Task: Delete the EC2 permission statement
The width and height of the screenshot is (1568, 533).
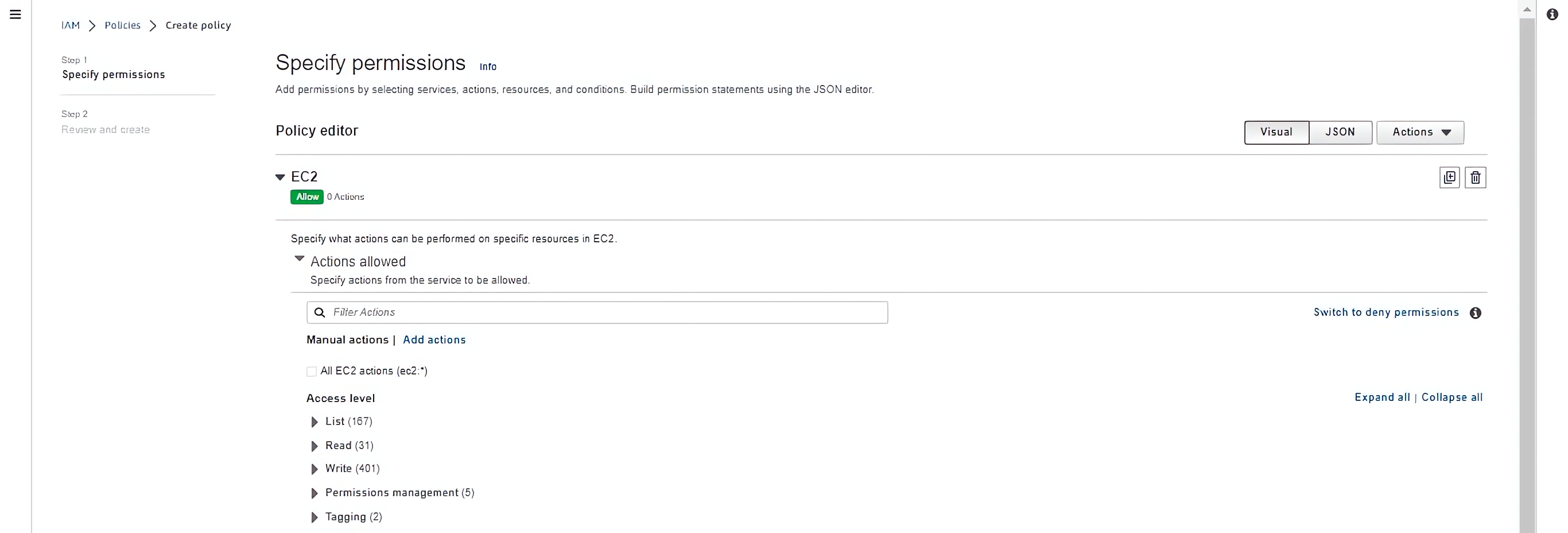Action: pyautogui.click(x=1475, y=177)
